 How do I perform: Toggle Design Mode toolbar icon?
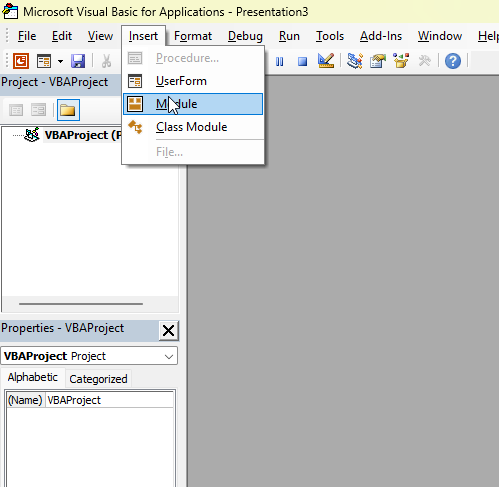(326, 61)
